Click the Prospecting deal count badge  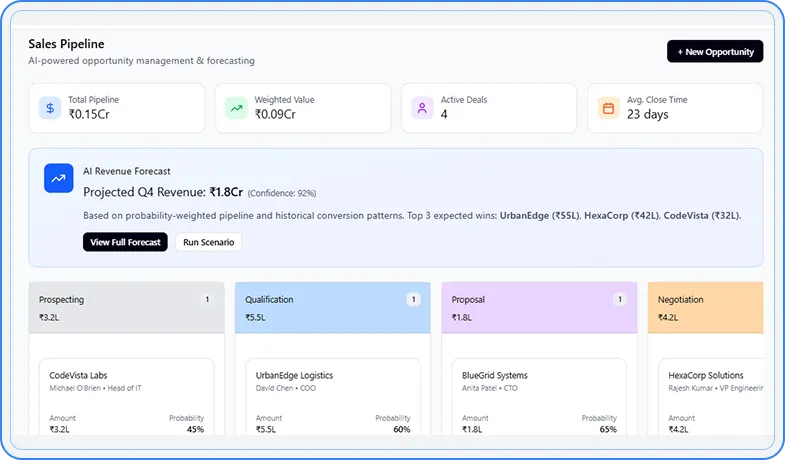click(x=207, y=299)
